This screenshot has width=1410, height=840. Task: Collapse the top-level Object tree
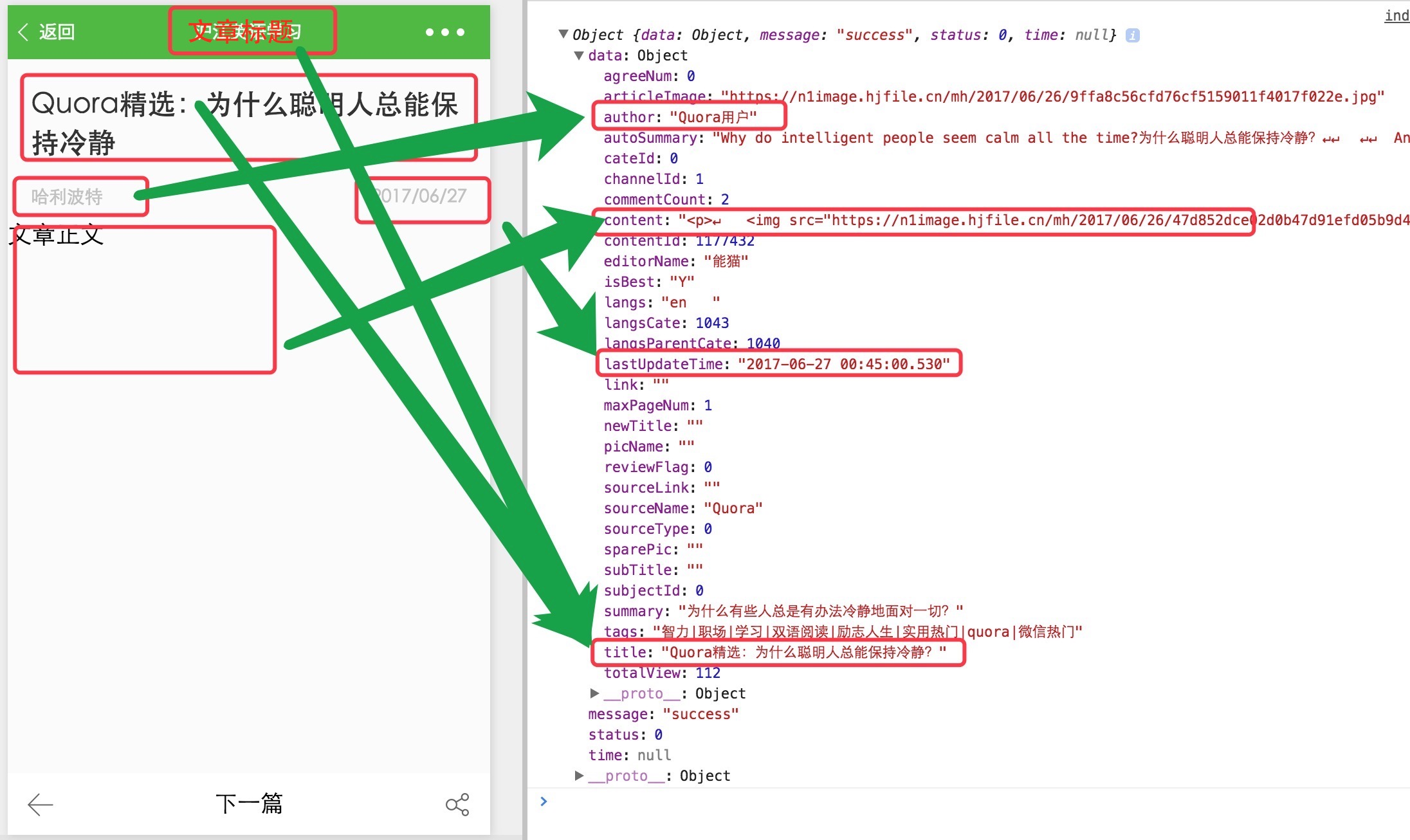click(x=563, y=34)
